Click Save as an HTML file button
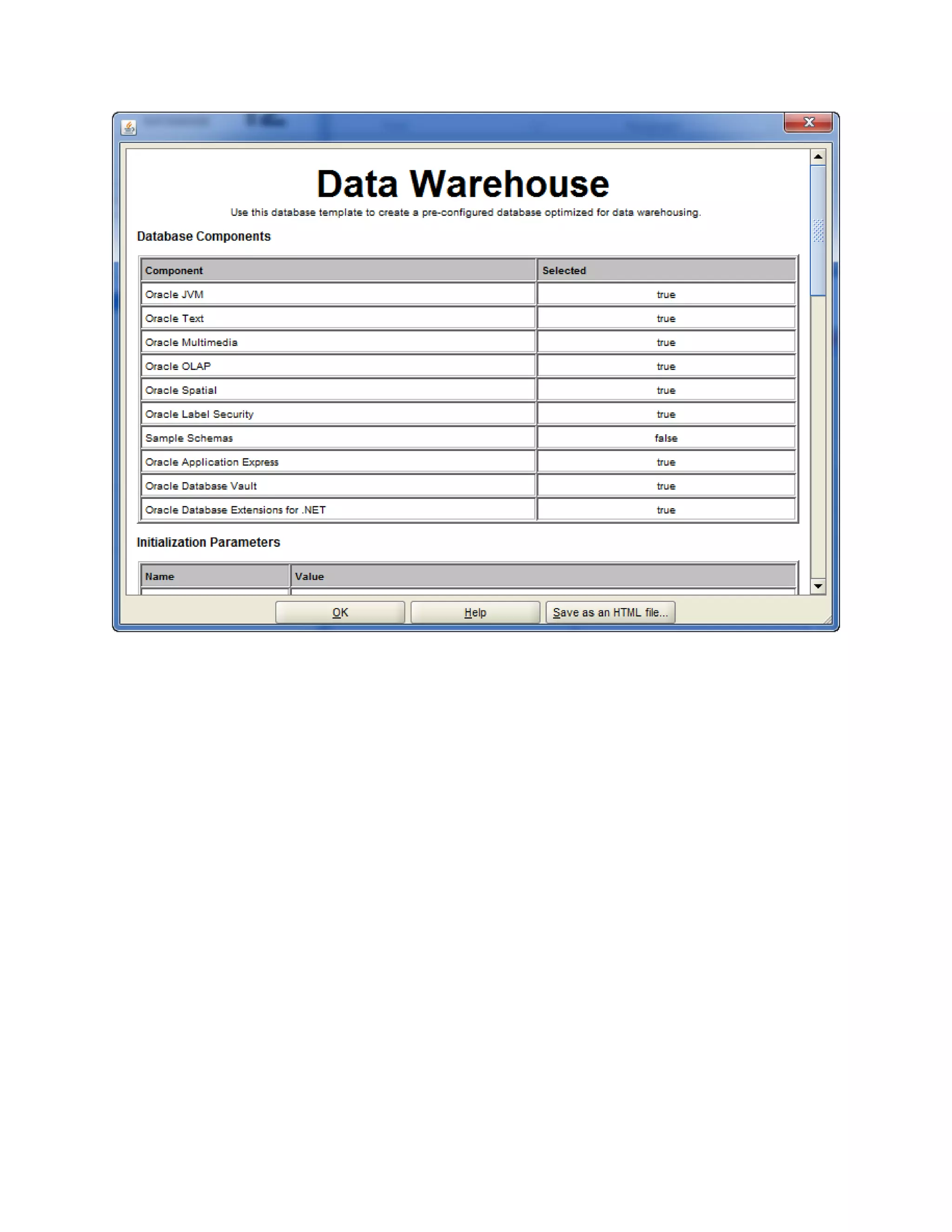This screenshot has width=952, height=1232. pos(610,612)
